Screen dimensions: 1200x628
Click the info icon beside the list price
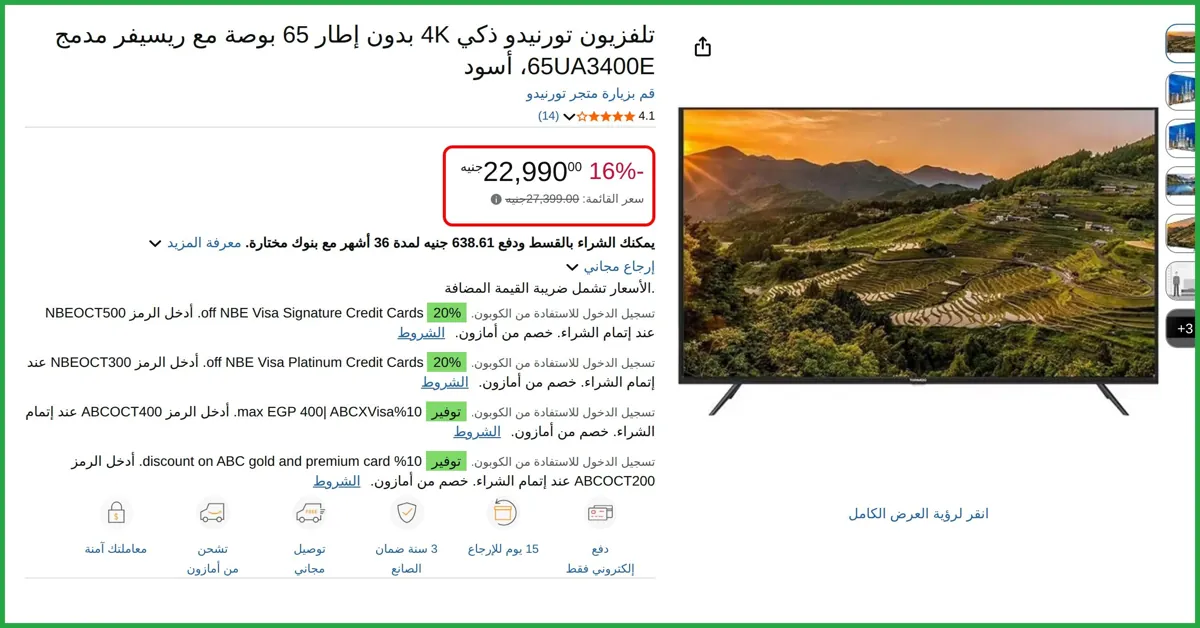click(496, 199)
